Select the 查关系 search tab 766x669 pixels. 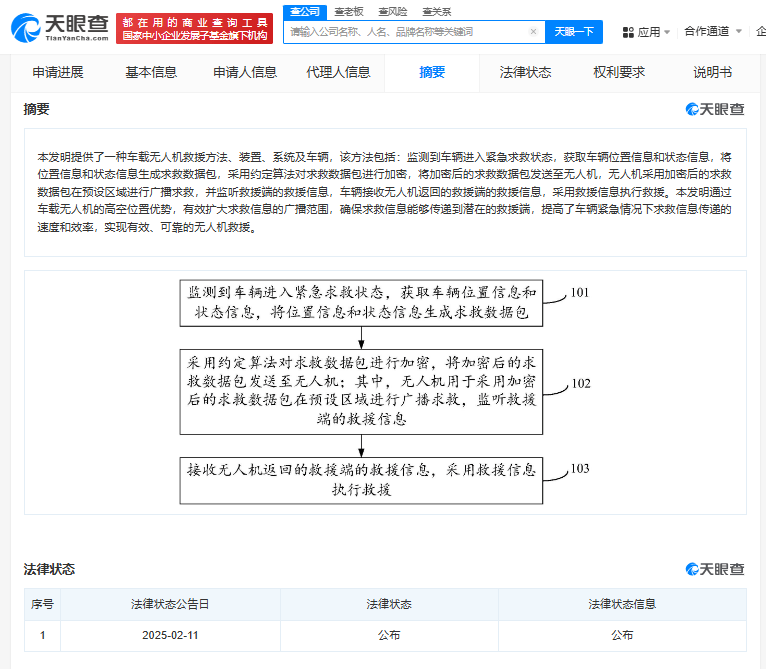click(x=437, y=12)
